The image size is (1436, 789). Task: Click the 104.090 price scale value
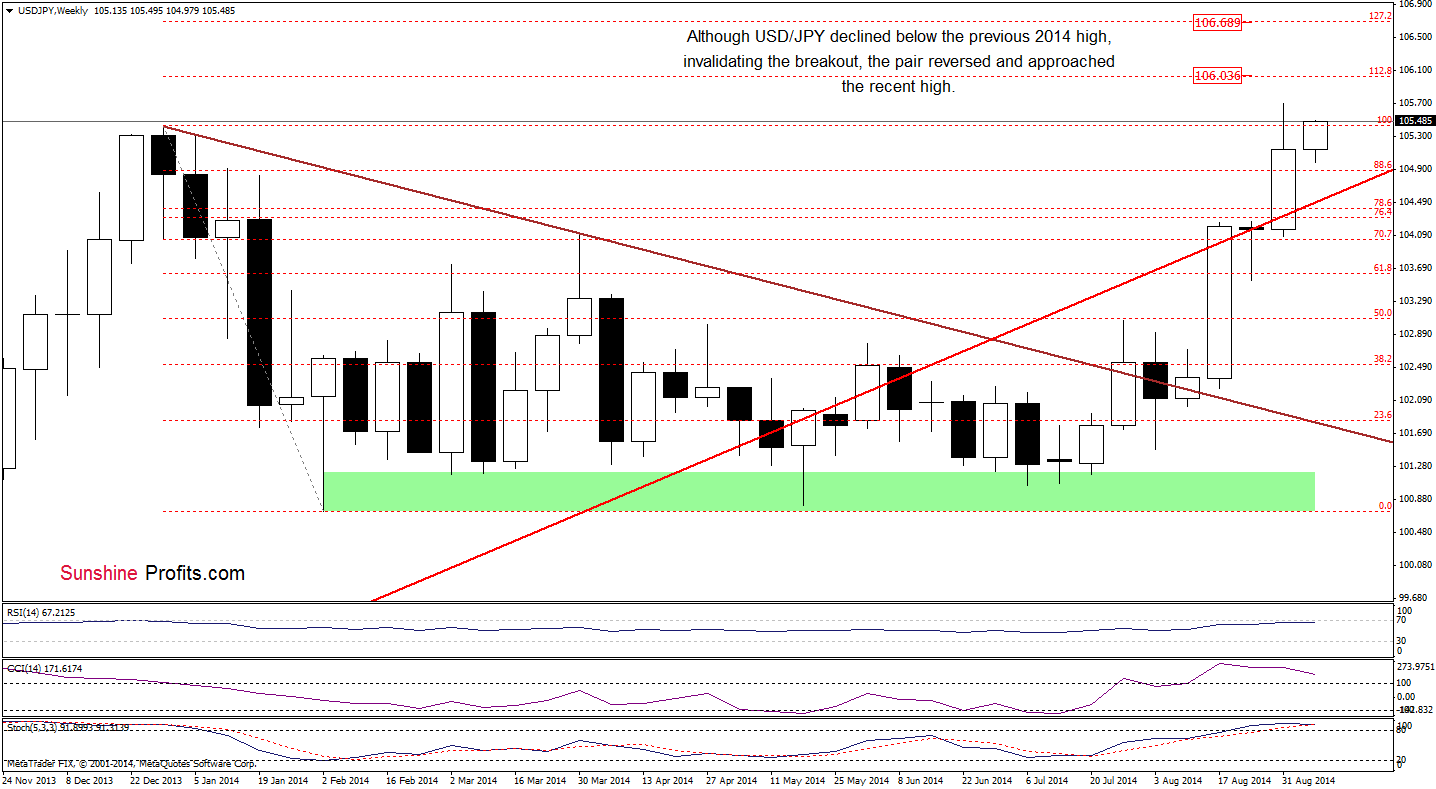point(1415,234)
